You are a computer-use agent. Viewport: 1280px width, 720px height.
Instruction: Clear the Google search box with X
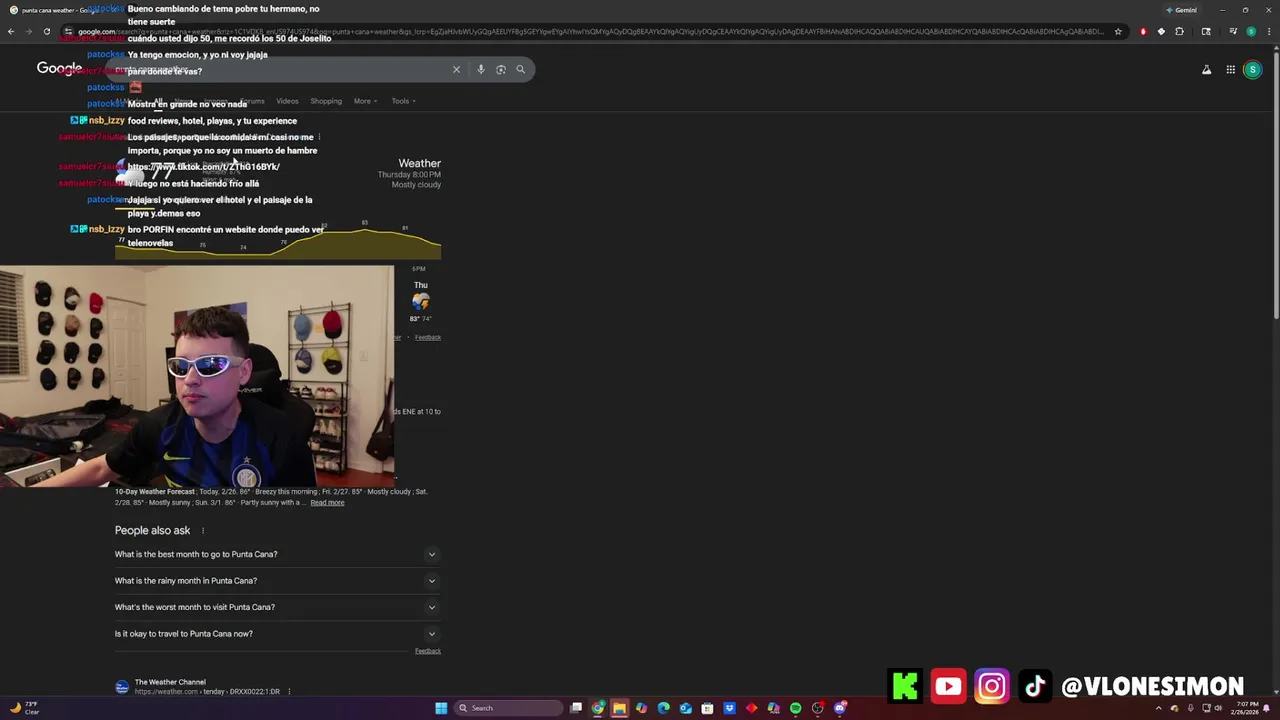tap(456, 69)
